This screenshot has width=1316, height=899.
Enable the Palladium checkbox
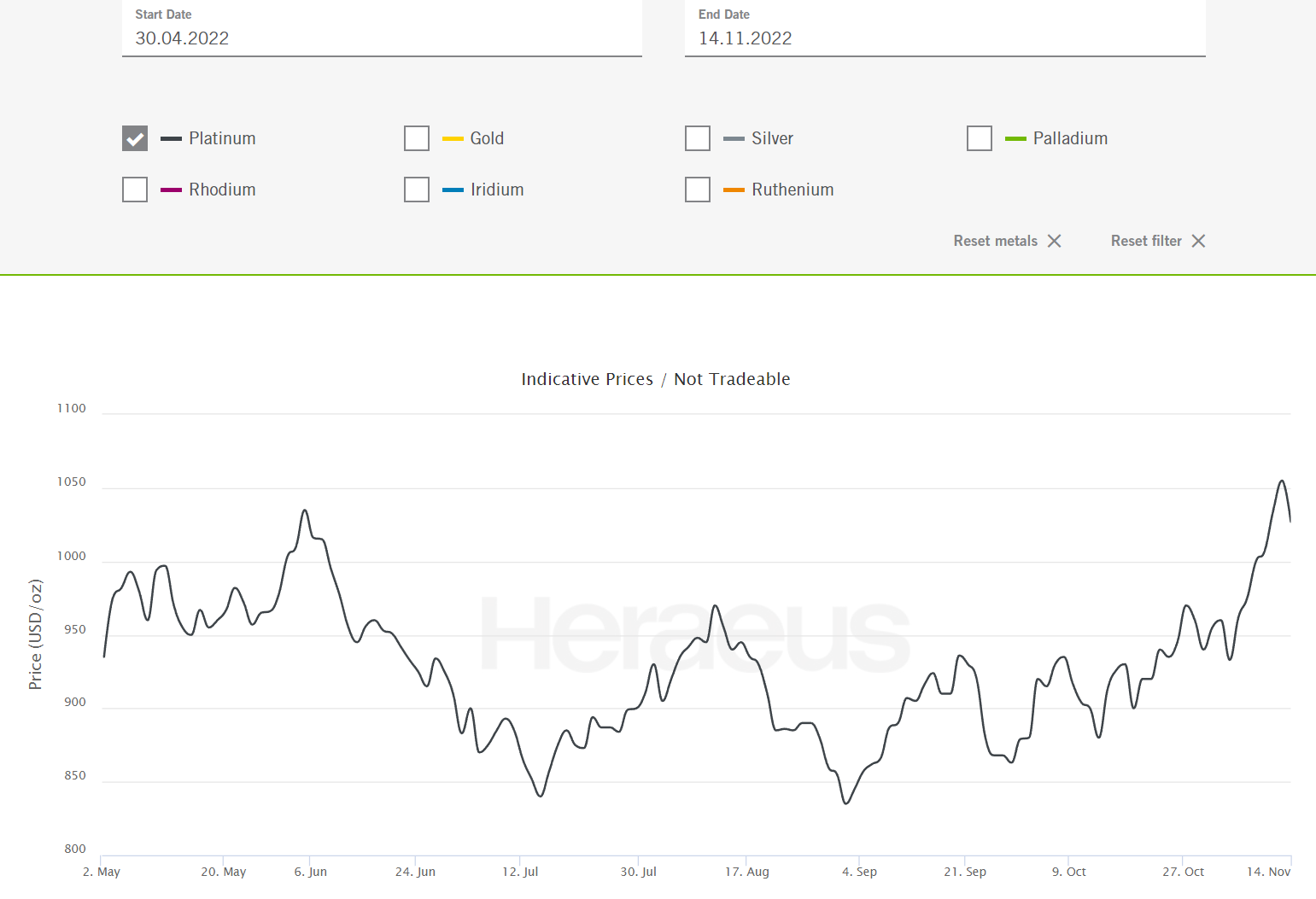click(x=980, y=138)
